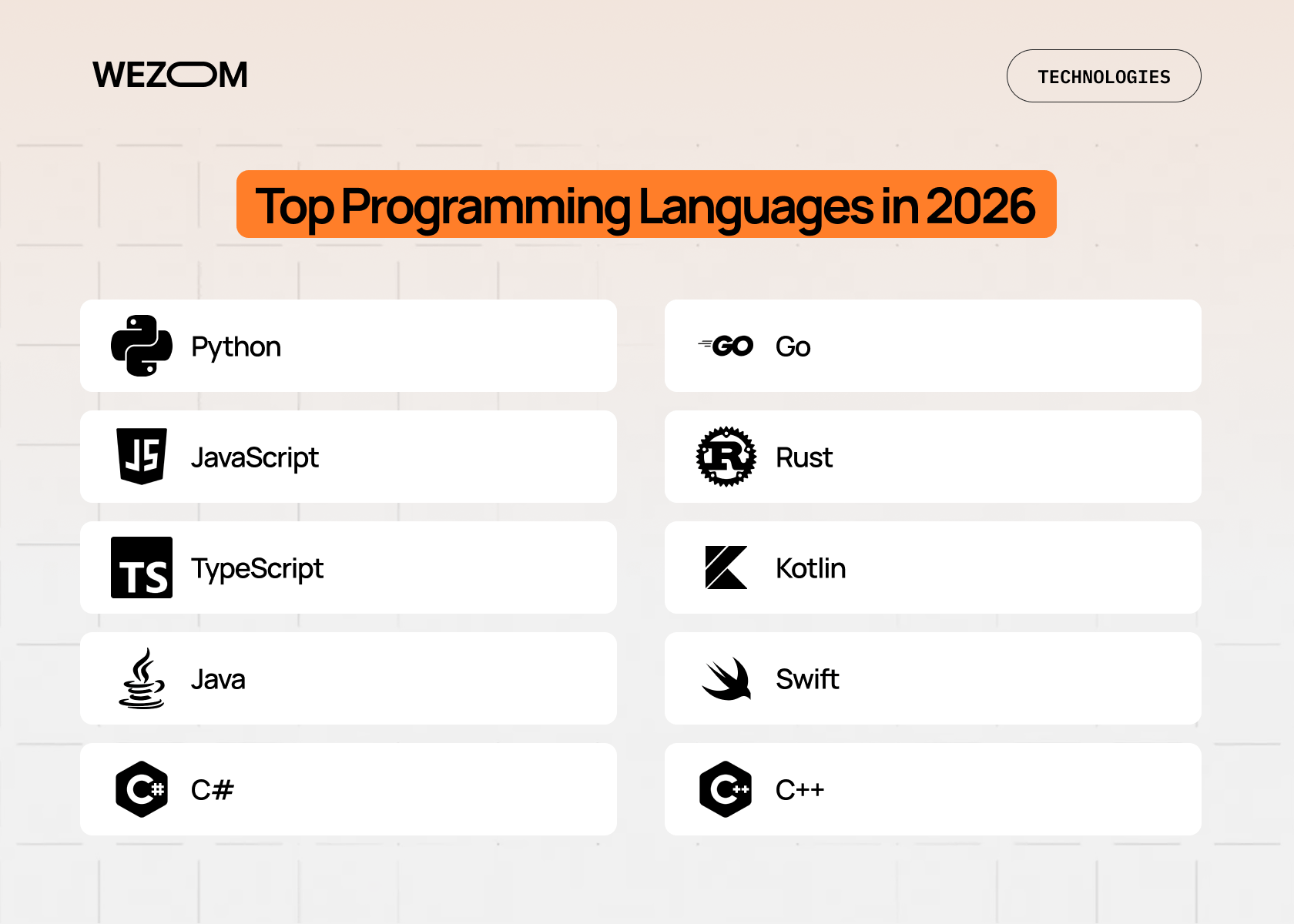Select the "Go" label text
The width and height of the screenshot is (1294, 924).
[793, 346]
